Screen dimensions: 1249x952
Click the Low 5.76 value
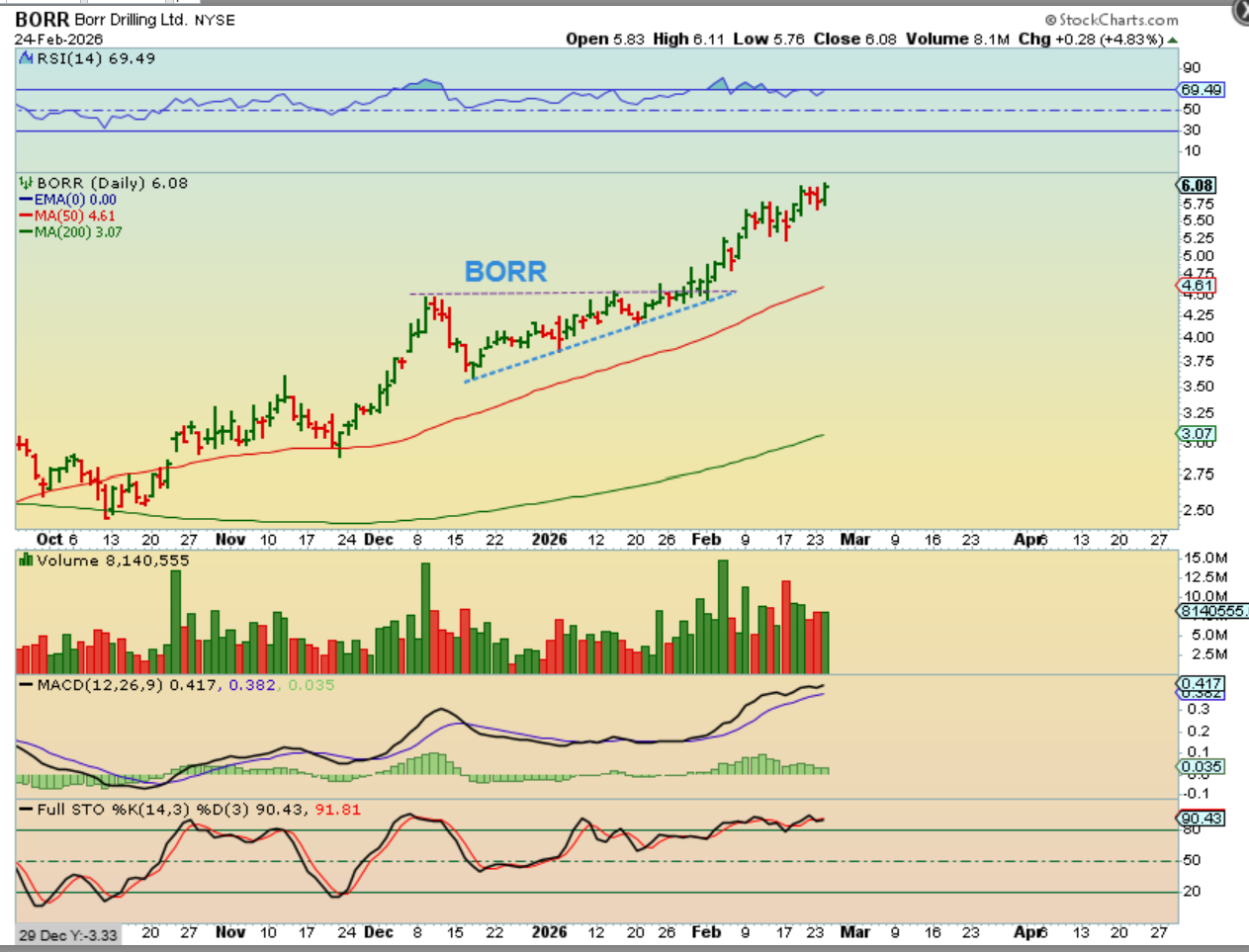tap(769, 39)
